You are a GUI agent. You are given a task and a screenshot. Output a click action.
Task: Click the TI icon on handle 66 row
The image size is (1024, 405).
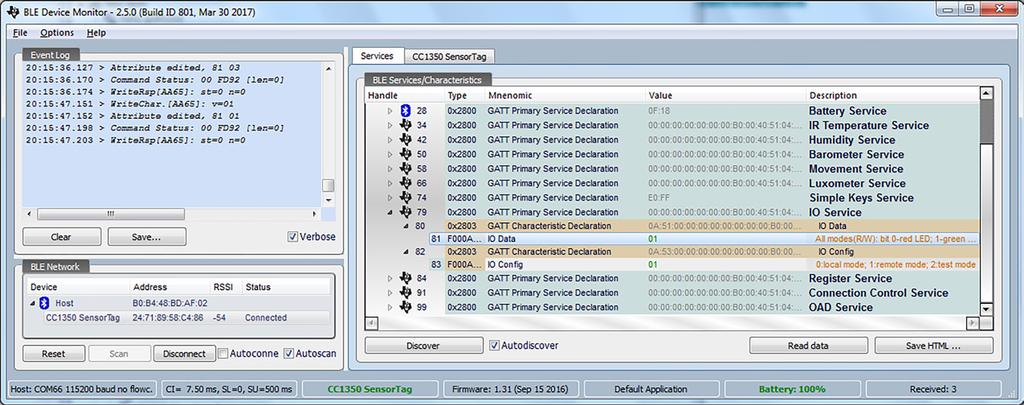406,183
